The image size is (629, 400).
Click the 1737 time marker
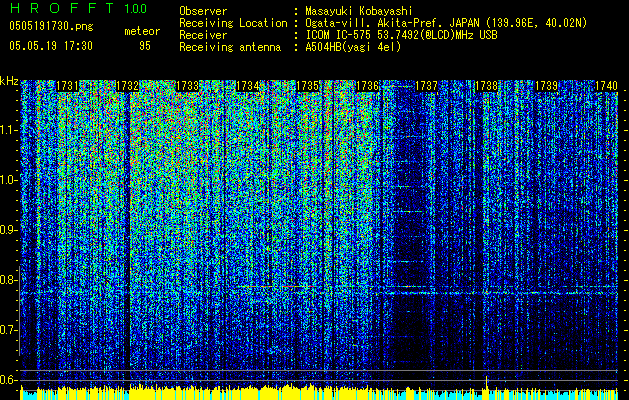pos(427,86)
